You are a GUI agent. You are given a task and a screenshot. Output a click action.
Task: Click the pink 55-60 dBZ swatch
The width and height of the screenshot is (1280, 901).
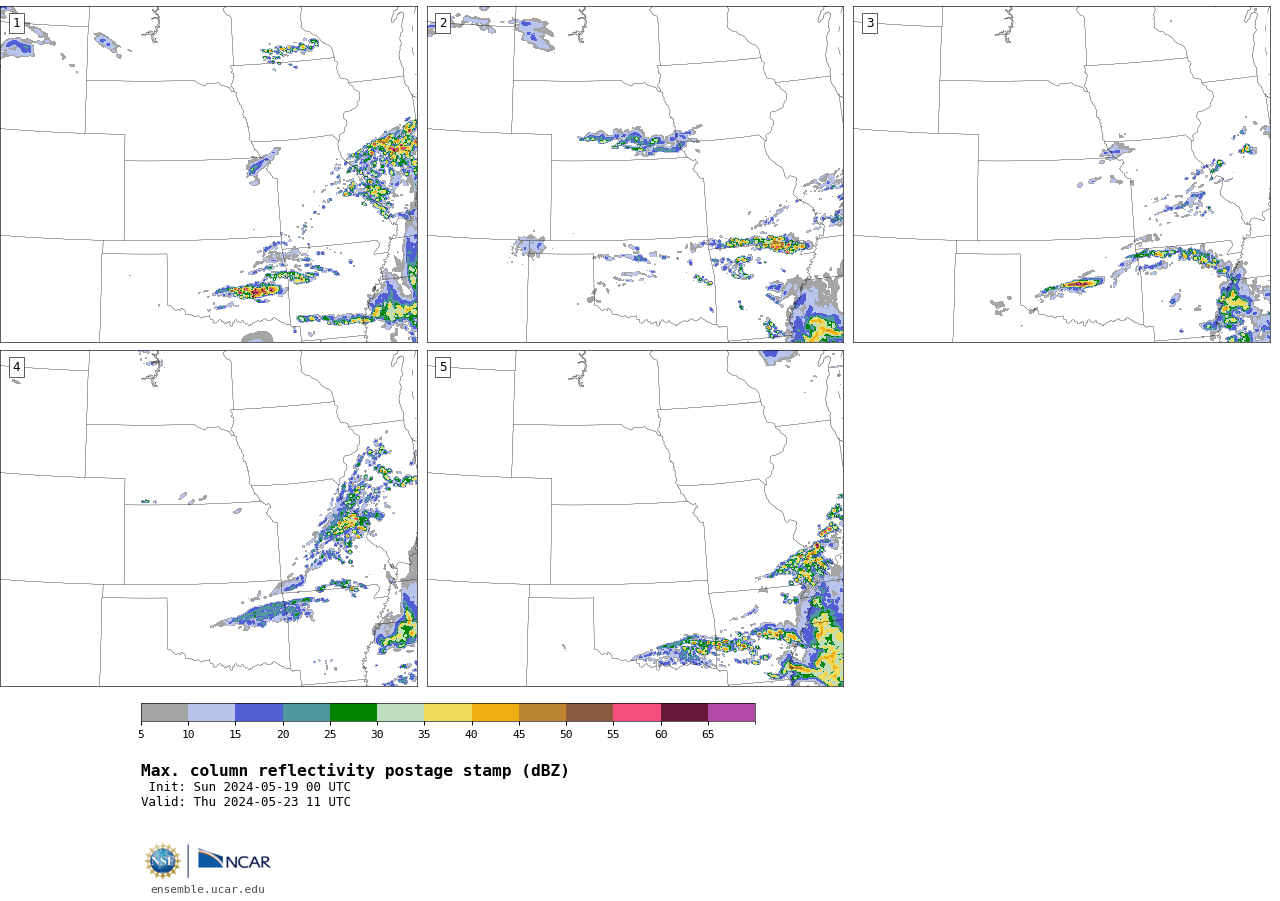tap(637, 713)
